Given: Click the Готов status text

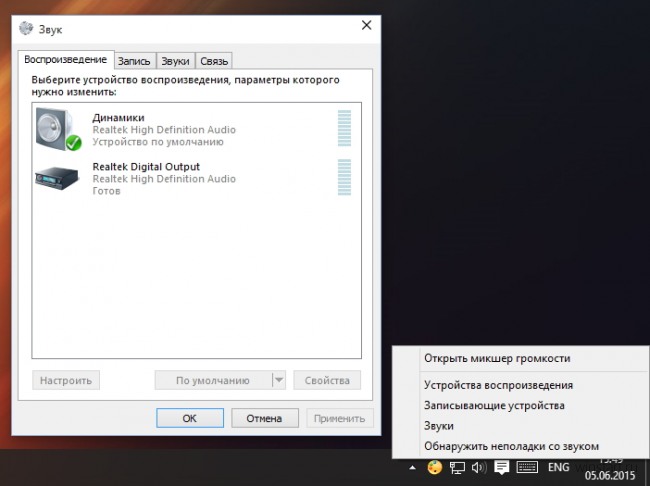Looking at the screenshot, I should point(107,191).
